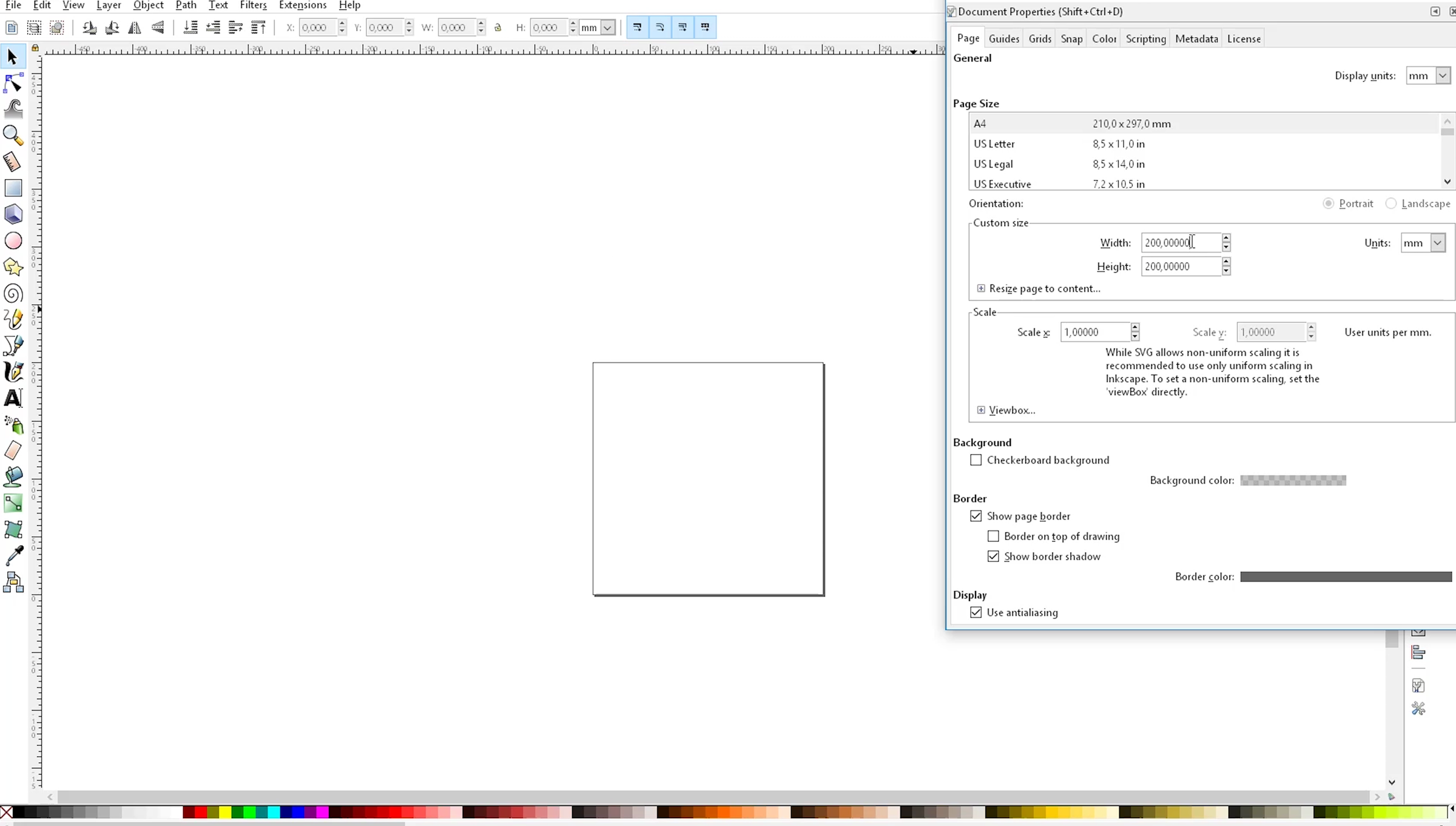Expand the Viewbox section
The image size is (1456, 826).
[x=981, y=410]
